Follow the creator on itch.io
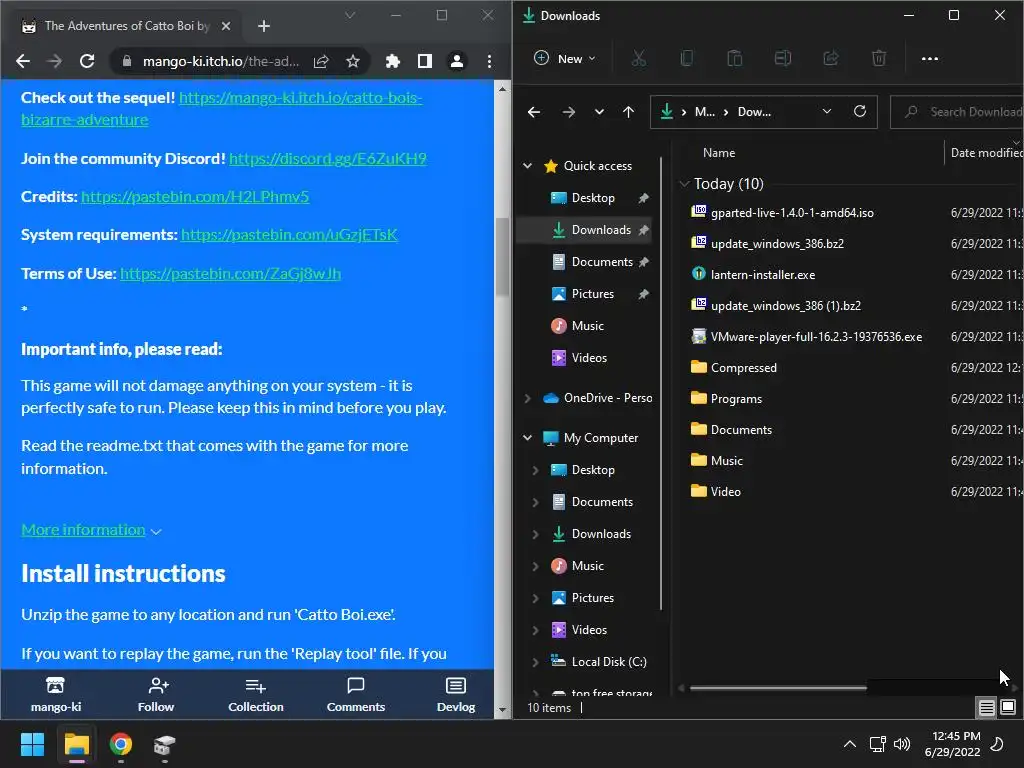Image resolution: width=1024 pixels, height=768 pixels. pos(156,694)
